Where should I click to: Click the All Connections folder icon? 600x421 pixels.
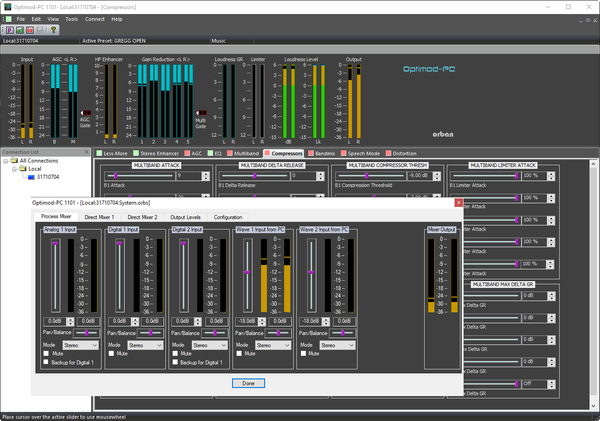(x=14, y=160)
